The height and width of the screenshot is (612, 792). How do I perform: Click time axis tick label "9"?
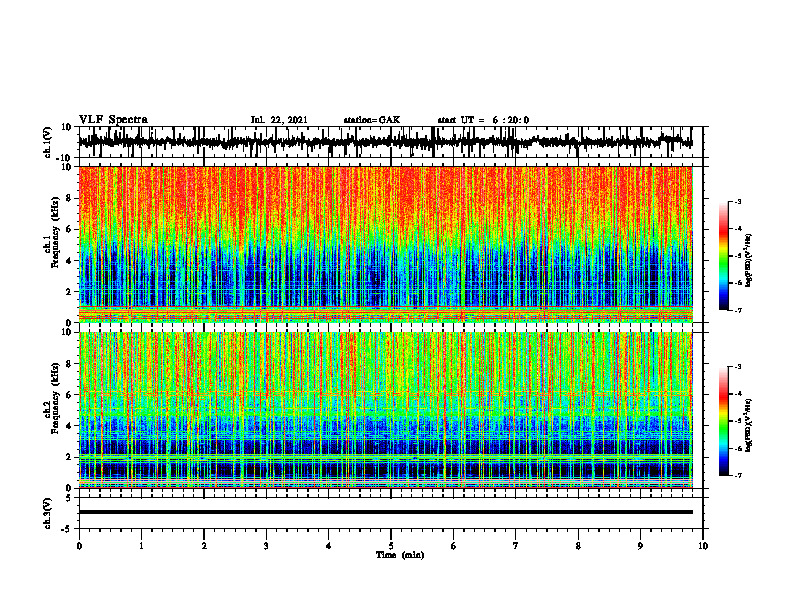pyautogui.click(x=640, y=546)
